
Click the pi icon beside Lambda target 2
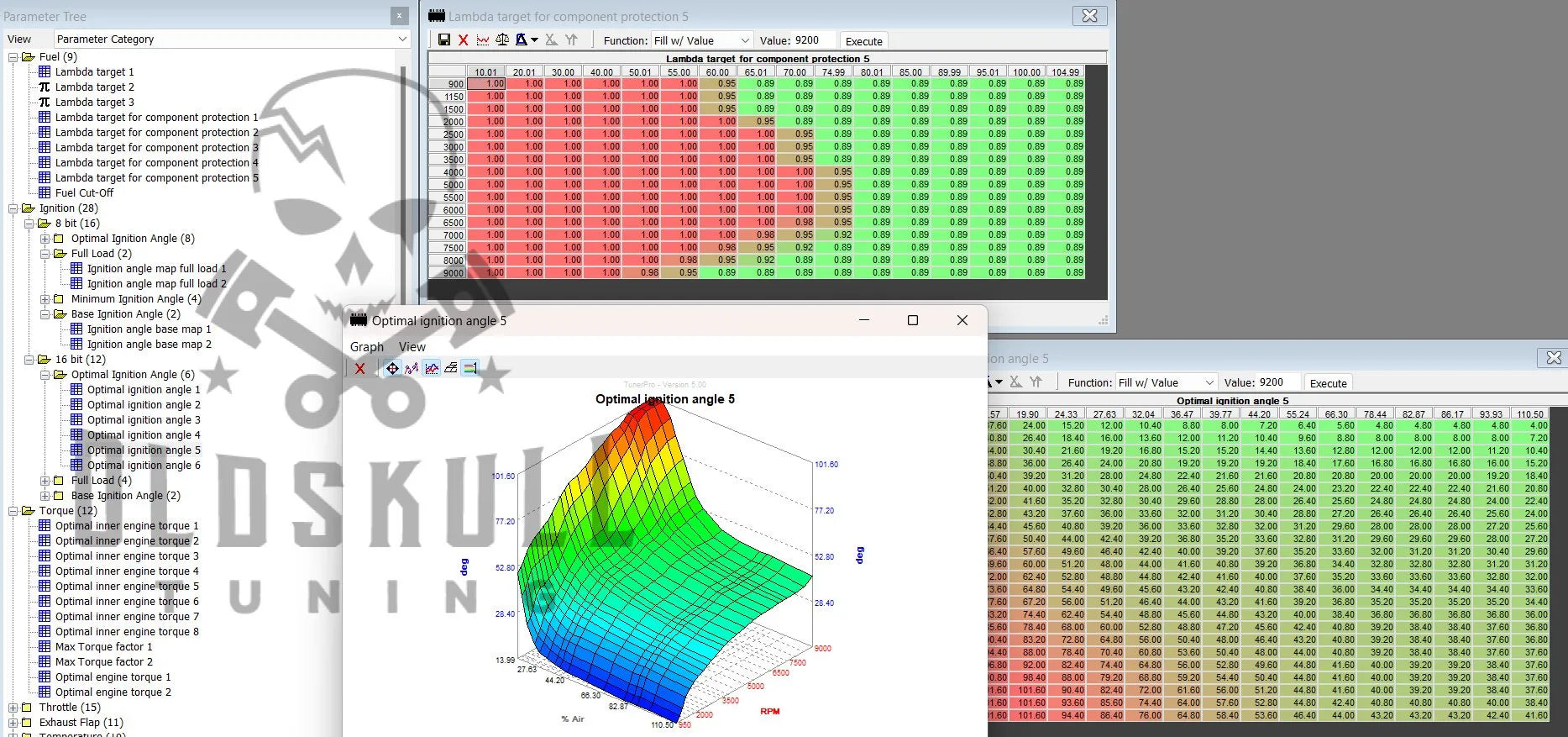click(x=45, y=87)
